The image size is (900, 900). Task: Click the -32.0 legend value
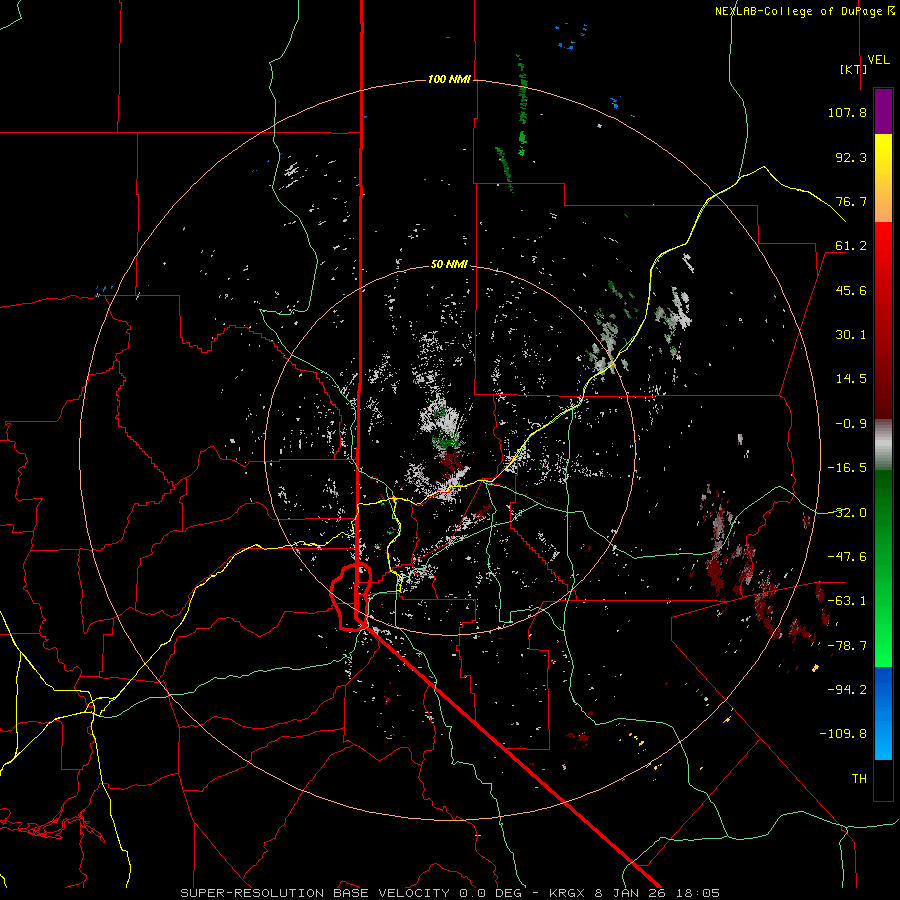847,513
